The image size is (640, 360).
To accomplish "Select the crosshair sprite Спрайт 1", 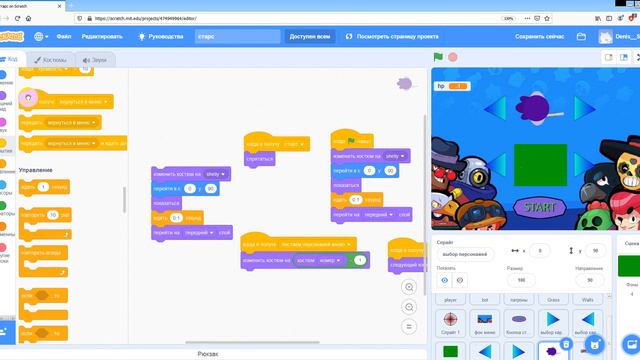I will 450,323.
